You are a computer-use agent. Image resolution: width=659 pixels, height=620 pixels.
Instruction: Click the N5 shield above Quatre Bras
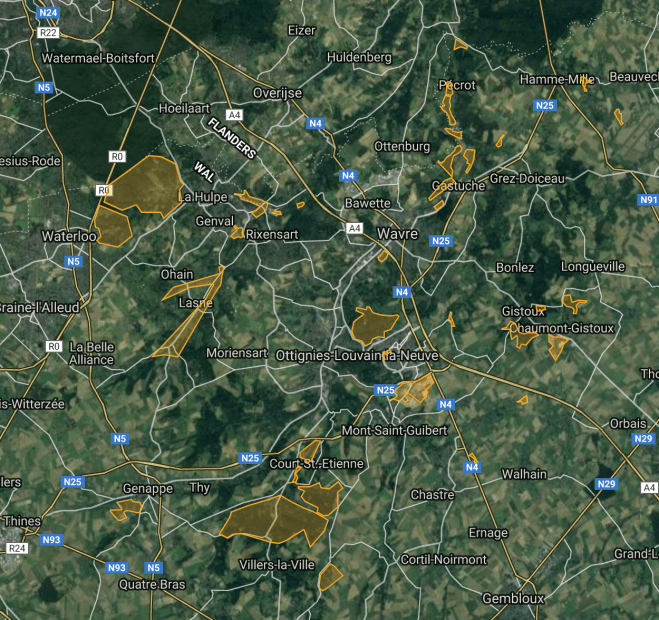153,567
